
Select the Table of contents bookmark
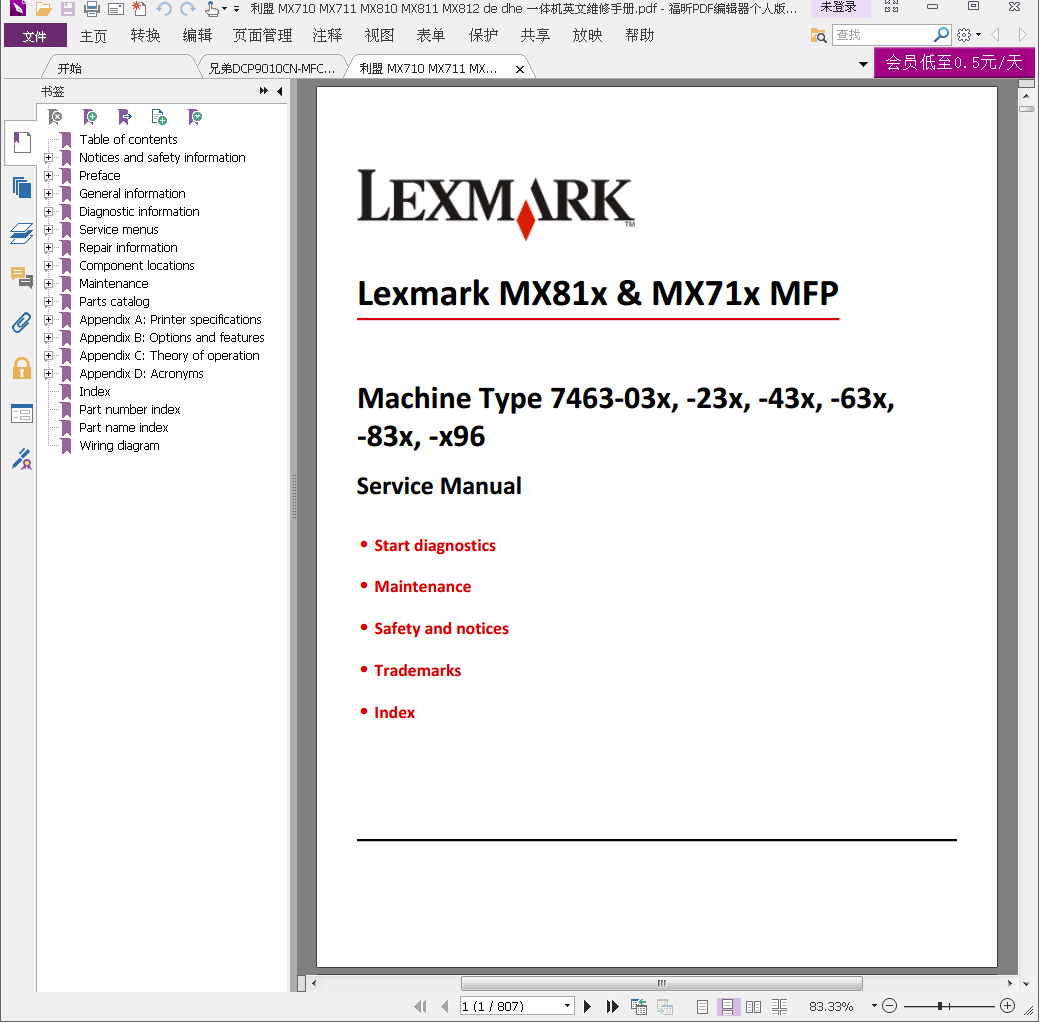(129, 139)
